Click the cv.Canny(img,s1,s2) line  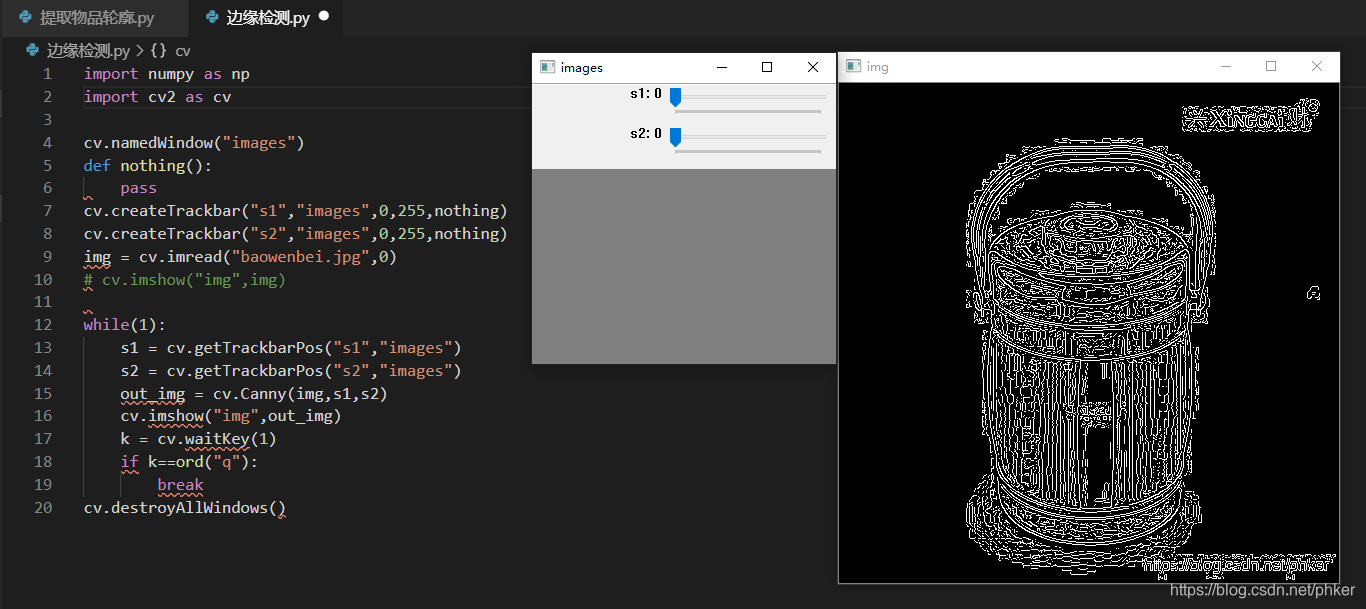(x=254, y=394)
